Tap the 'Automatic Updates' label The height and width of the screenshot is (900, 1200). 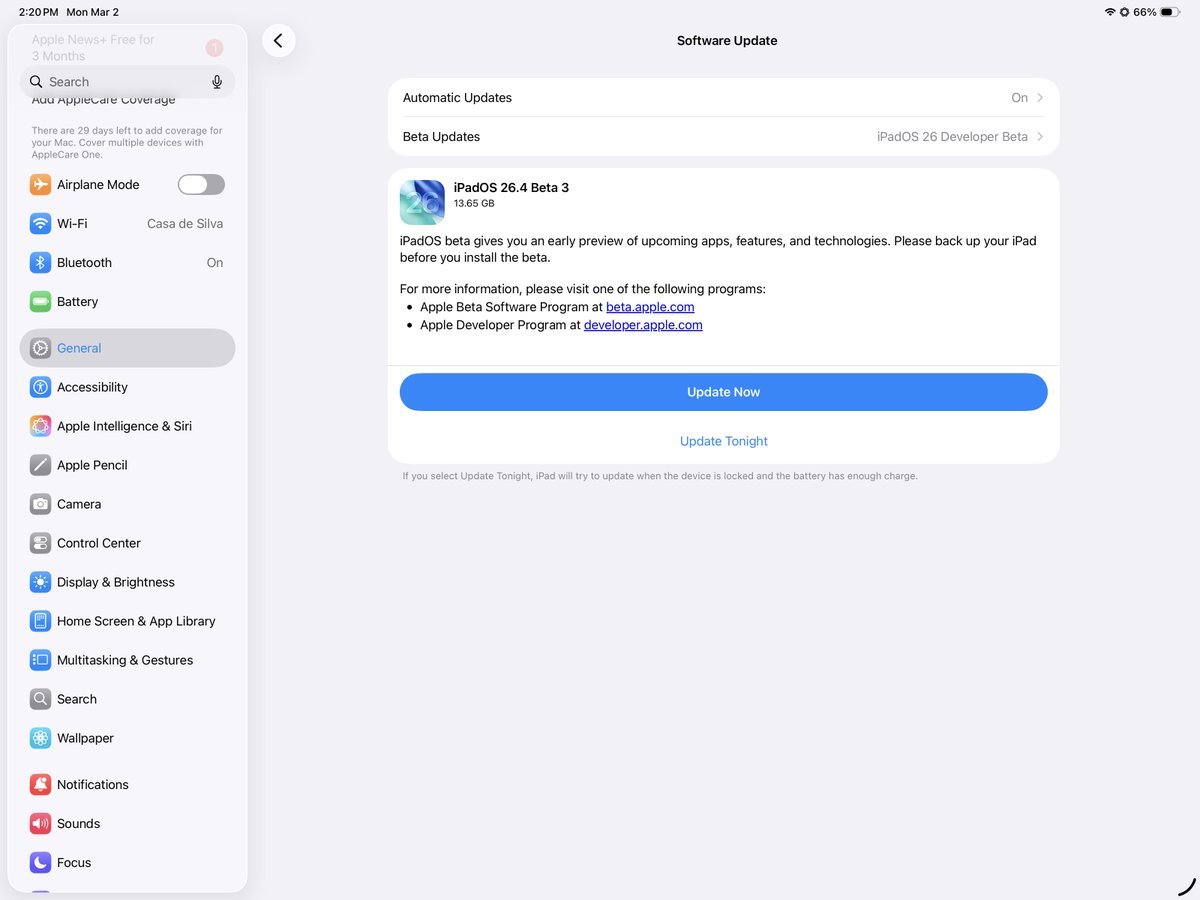457,98
